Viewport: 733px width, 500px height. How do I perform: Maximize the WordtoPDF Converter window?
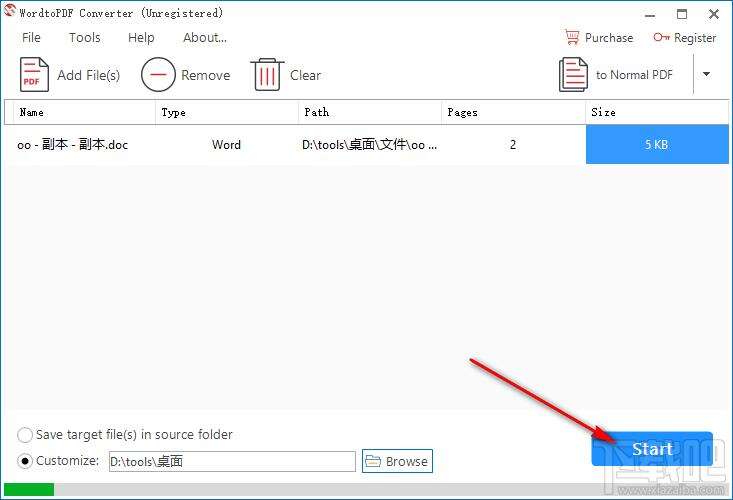[x=682, y=14]
